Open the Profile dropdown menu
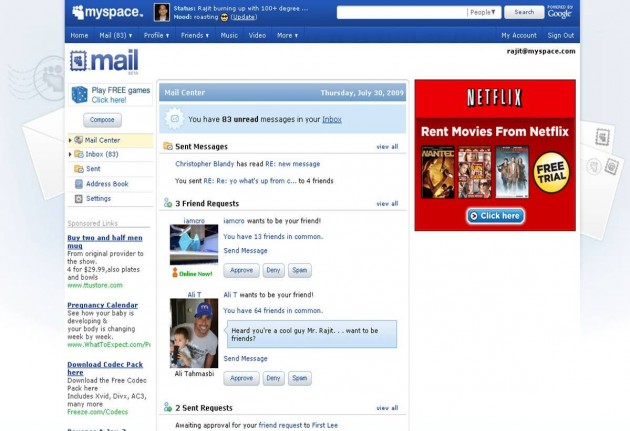The height and width of the screenshot is (431, 630). (x=156, y=35)
